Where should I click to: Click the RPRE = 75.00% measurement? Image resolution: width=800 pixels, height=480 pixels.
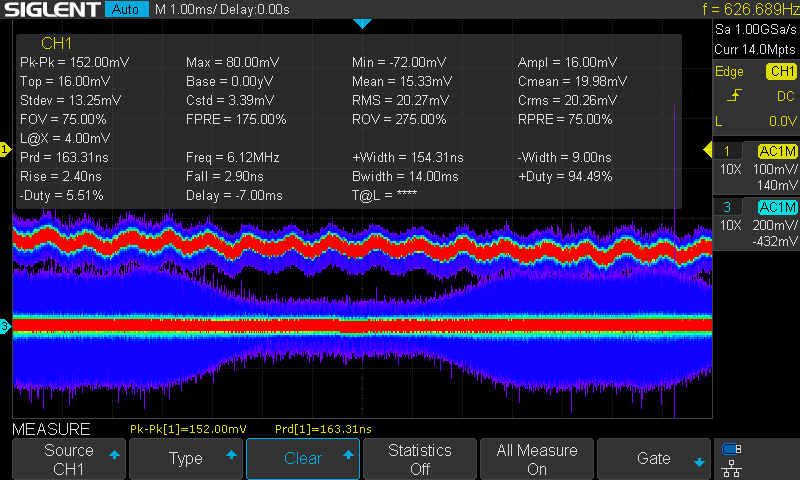pyautogui.click(x=565, y=119)
